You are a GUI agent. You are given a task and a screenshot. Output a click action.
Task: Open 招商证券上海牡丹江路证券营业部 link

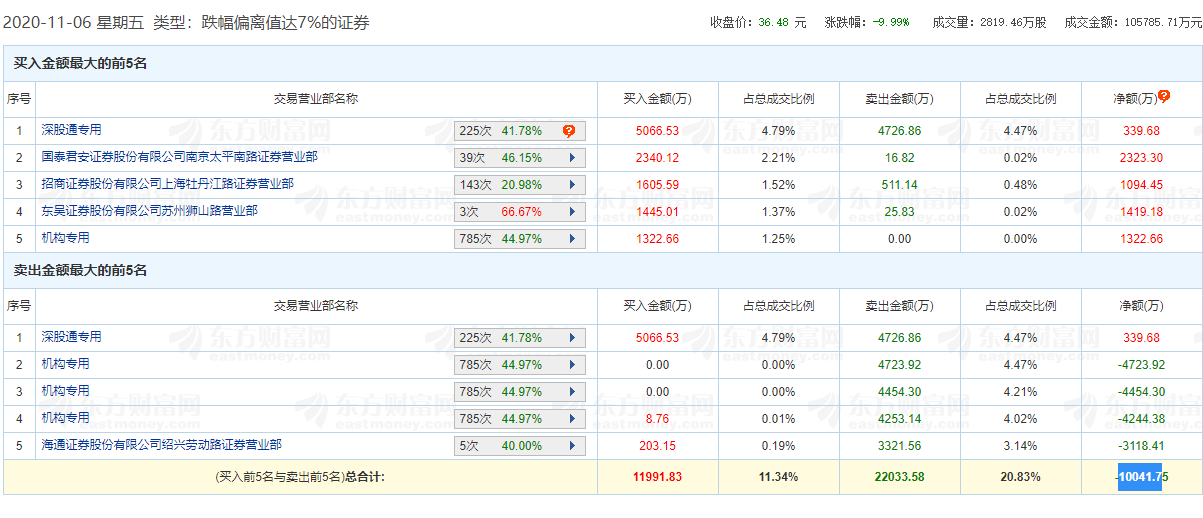[x=167, y=184]
